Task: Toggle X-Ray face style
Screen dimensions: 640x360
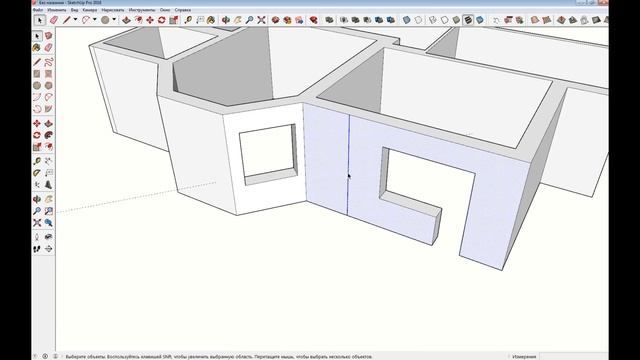Action: tap(406, 20)
